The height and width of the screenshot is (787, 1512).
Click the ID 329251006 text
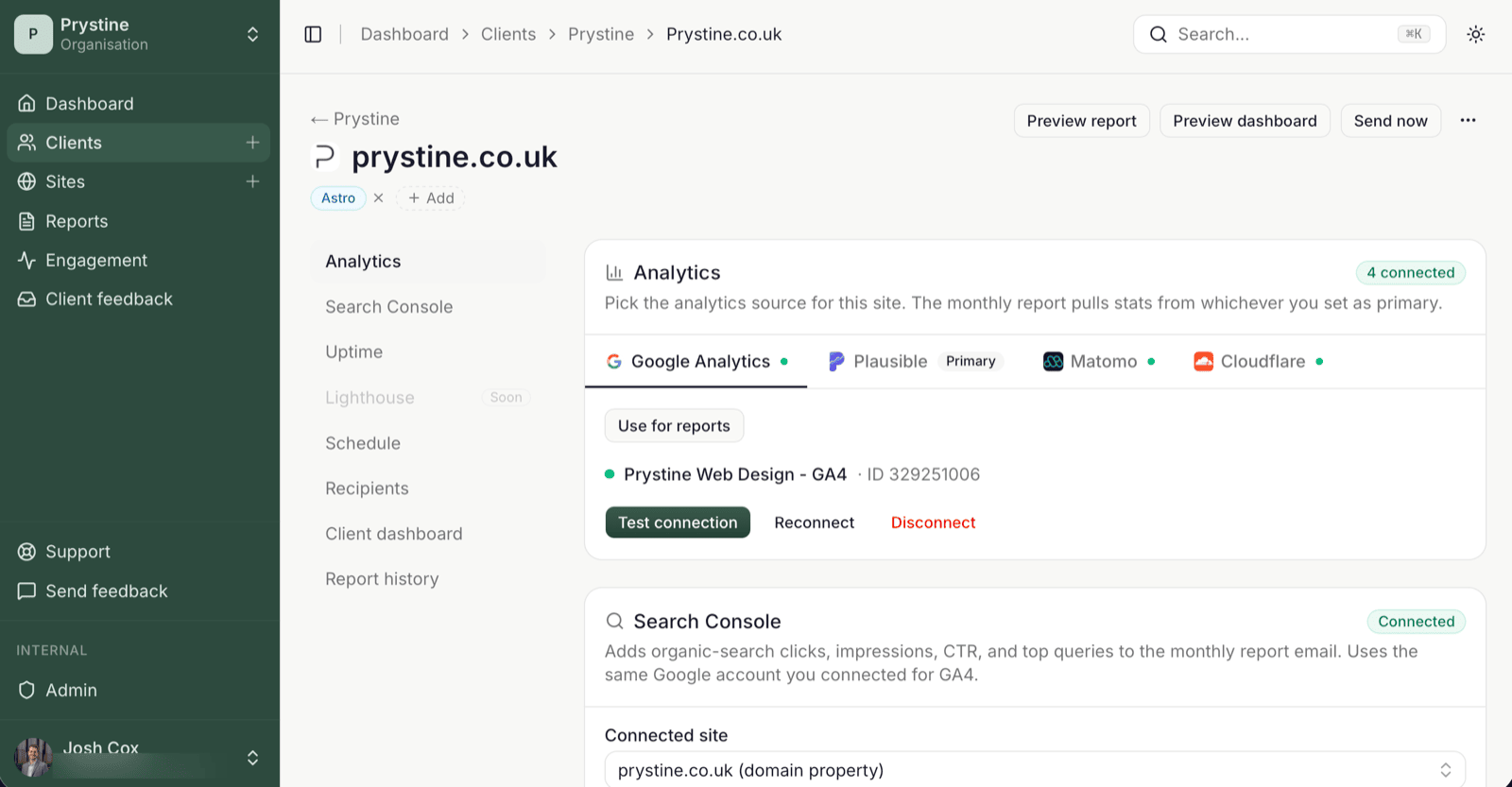point(923,474)
